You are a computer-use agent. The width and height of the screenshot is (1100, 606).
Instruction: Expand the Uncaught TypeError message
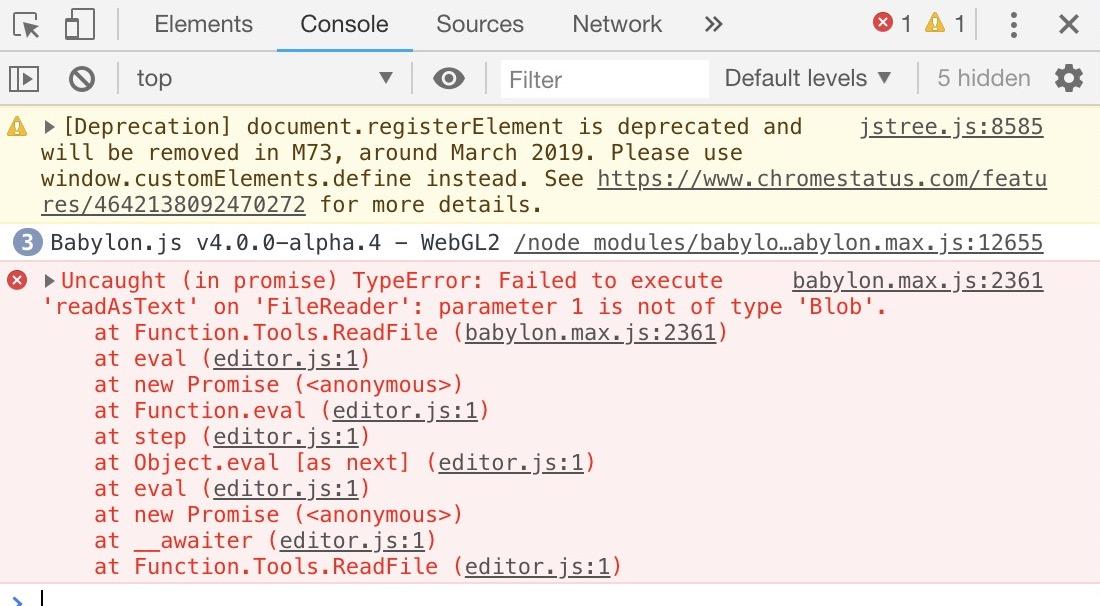pyautogui.click(x=49, y=281)
